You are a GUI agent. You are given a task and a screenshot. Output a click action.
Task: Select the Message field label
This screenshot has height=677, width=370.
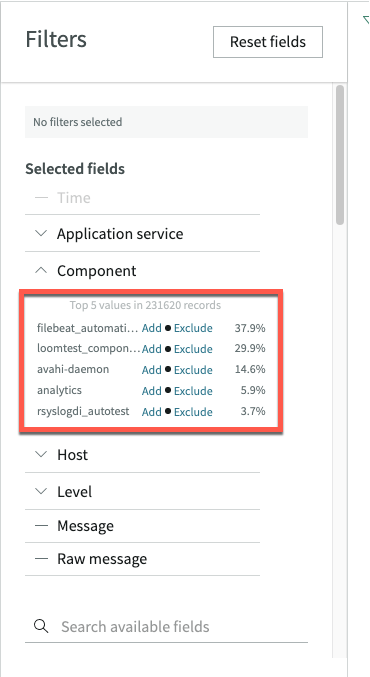click(x=85, y=526)
